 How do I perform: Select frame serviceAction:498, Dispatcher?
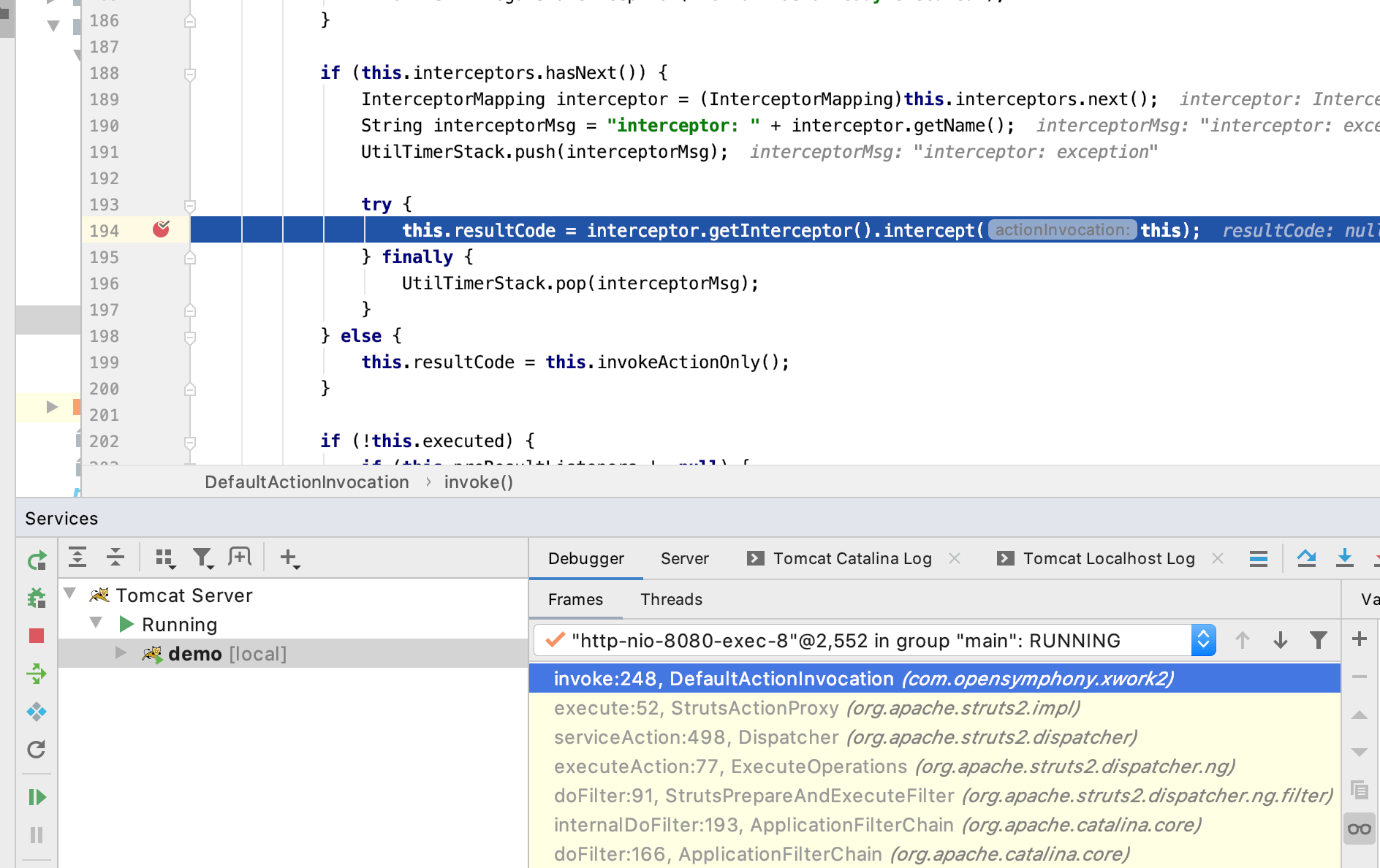click(935, 737)
